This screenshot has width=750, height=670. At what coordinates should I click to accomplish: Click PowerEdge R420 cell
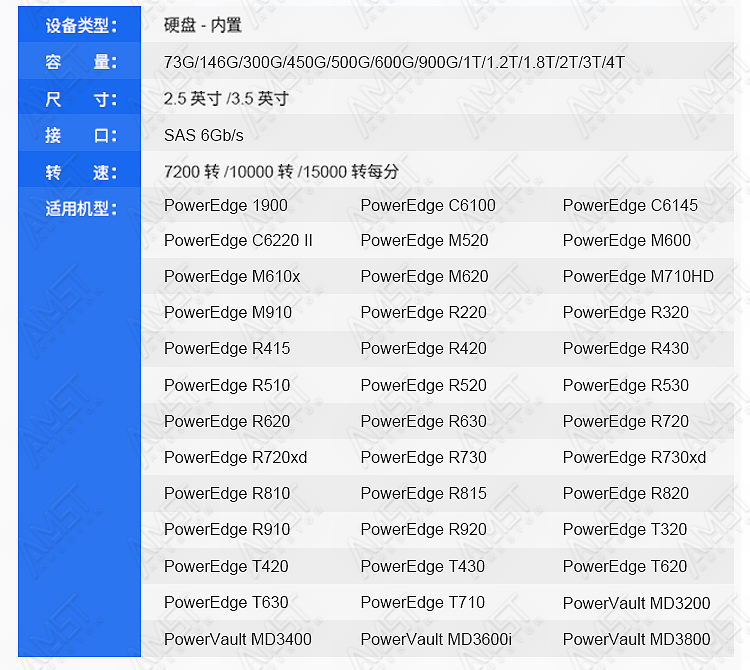click(x=424, y=349)
